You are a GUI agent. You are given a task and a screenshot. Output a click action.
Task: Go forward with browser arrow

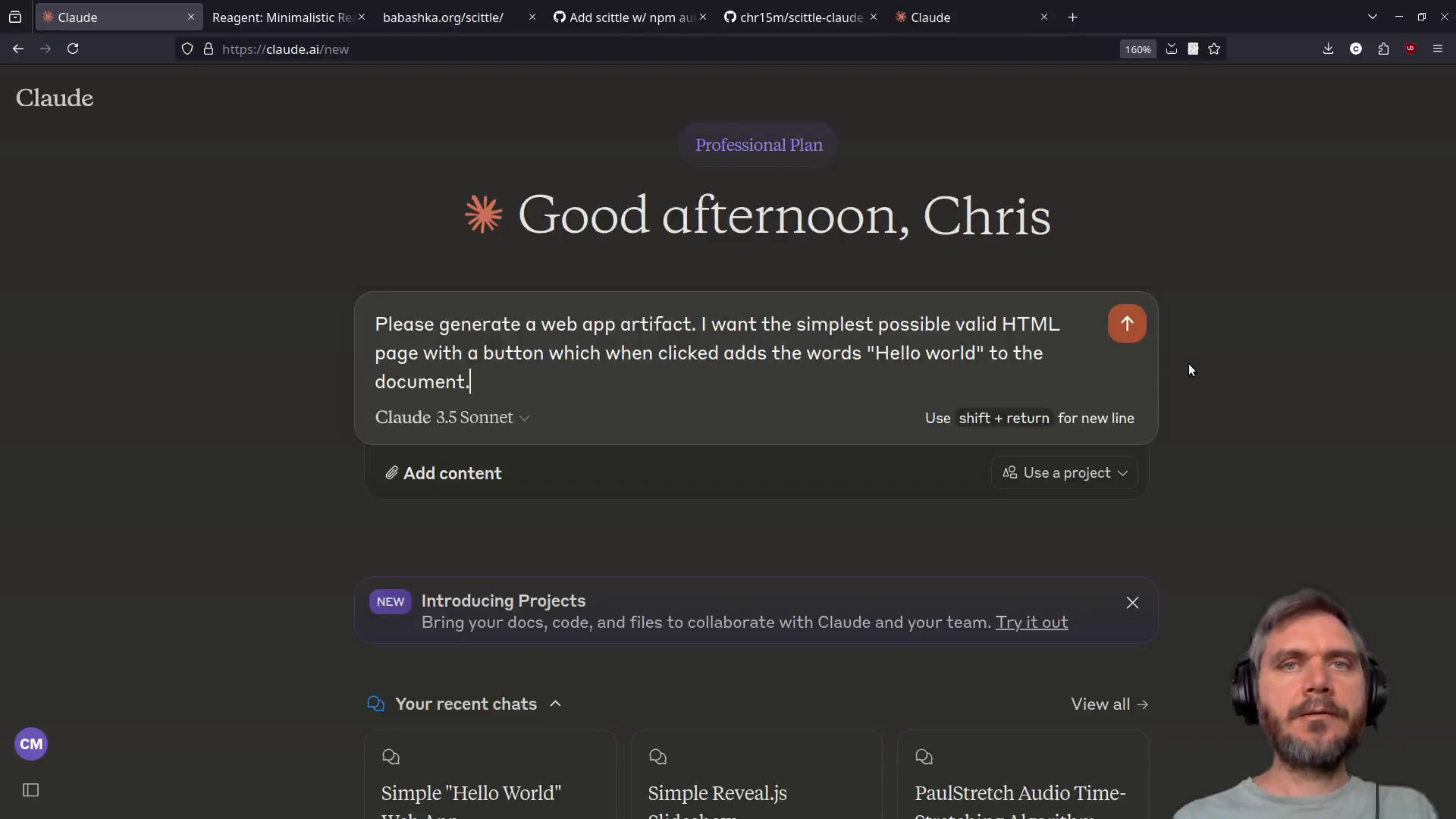point(45,49)
